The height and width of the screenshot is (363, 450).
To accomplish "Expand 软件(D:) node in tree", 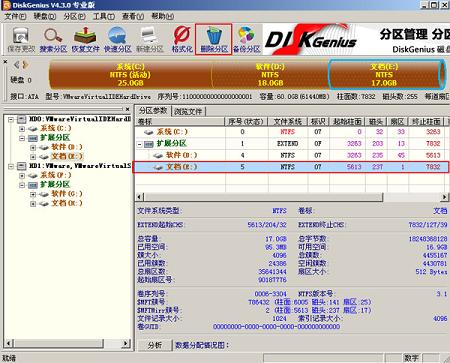I will (33, 147).
